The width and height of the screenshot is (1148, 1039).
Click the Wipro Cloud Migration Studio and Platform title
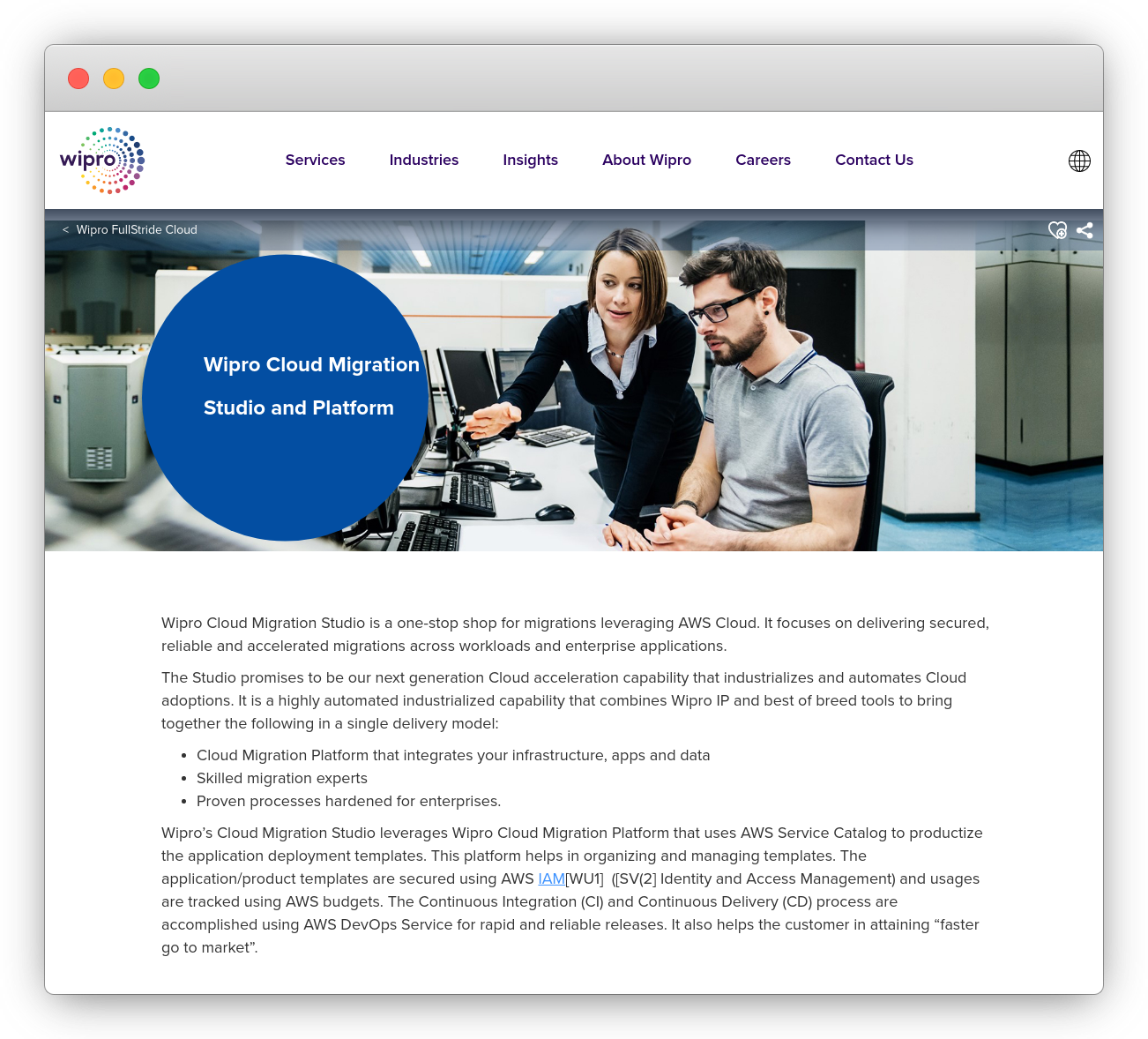(311, 386)
